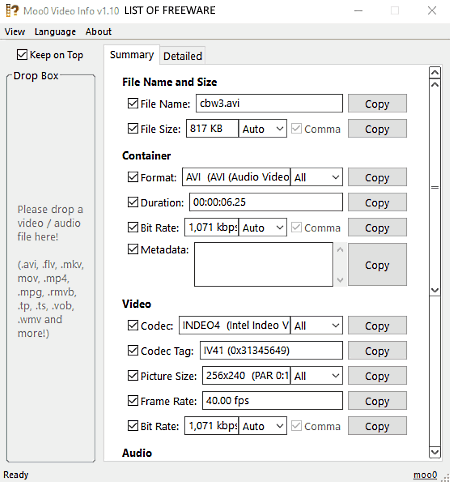Click the Metadata box scroll-up arrow

pos(340,250)
